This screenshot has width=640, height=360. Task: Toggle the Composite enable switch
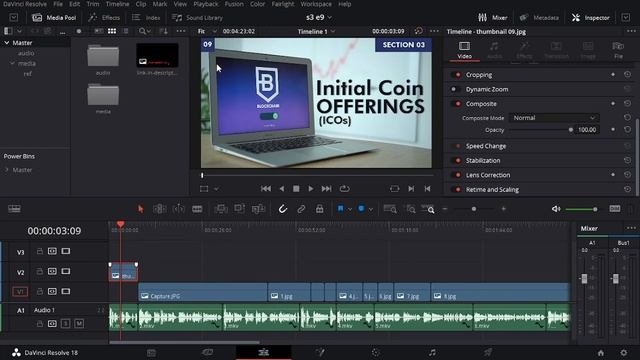tap(457, 104)
